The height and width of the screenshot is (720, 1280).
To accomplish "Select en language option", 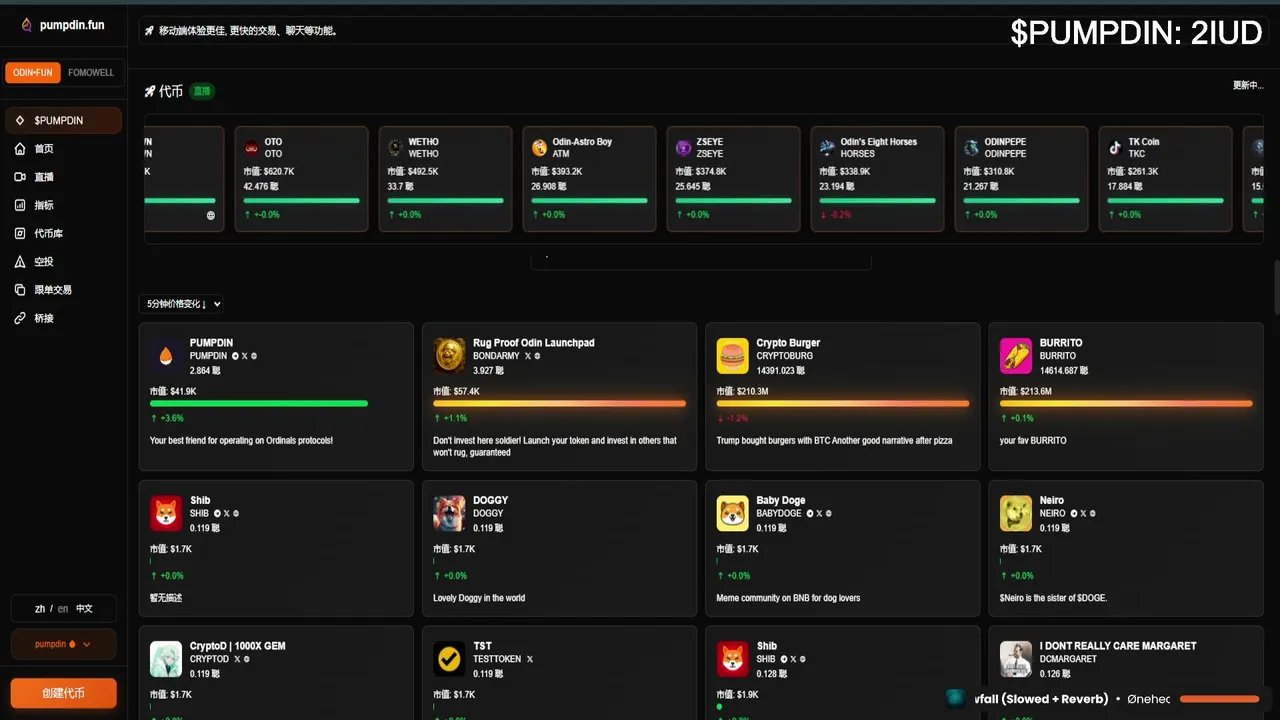I will [x=63, y=608].
